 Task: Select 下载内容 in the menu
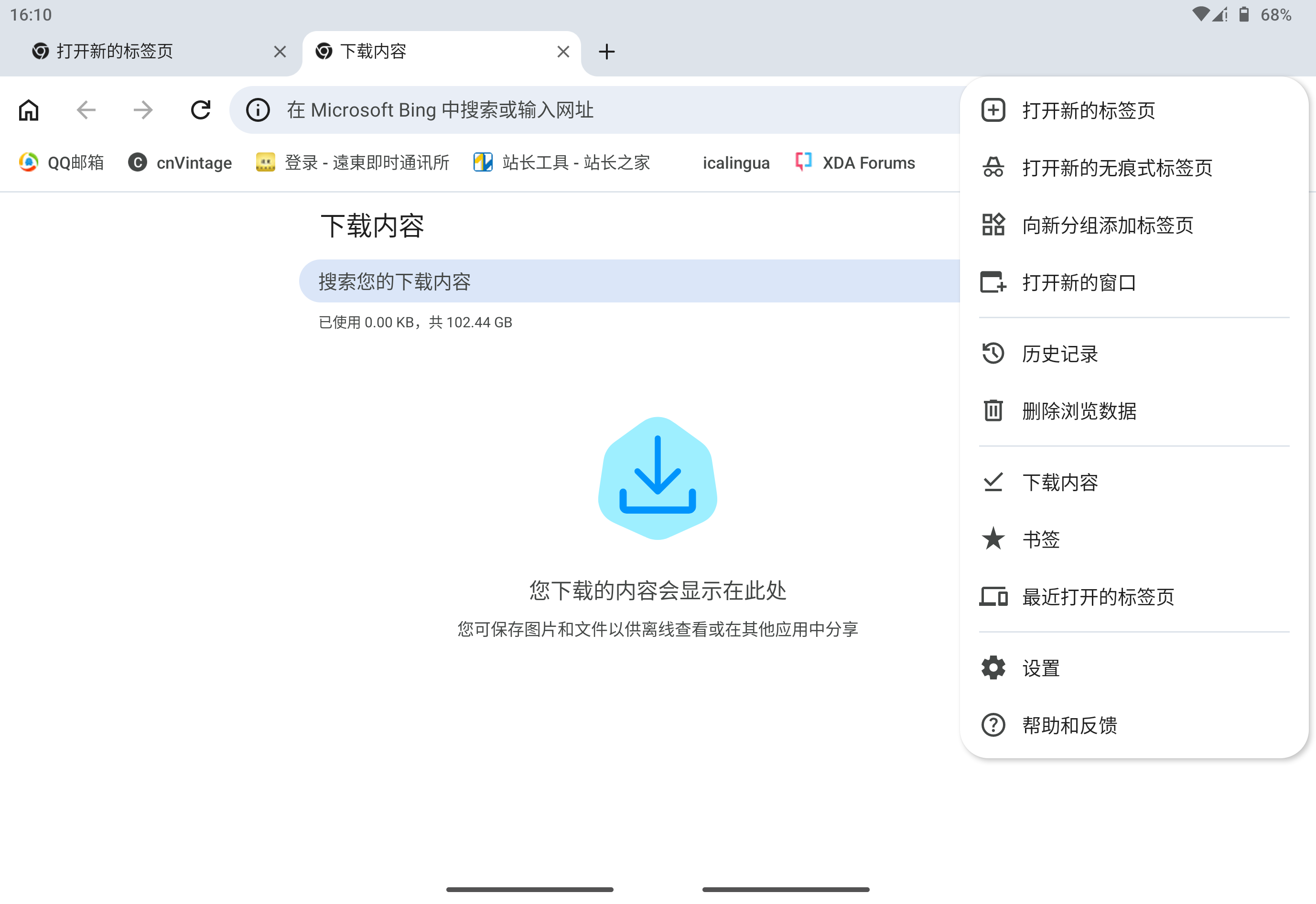[x=1134, y=482]
